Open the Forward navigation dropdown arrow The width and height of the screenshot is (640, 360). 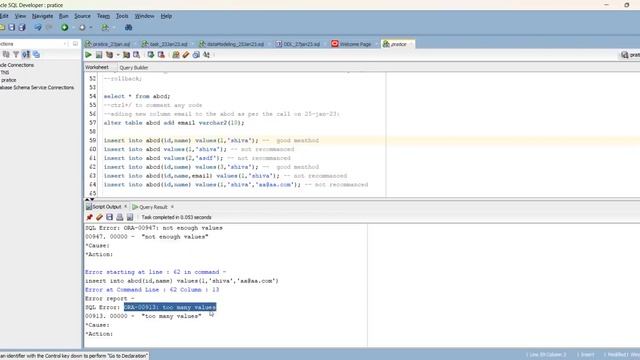(x=91, y=27)
